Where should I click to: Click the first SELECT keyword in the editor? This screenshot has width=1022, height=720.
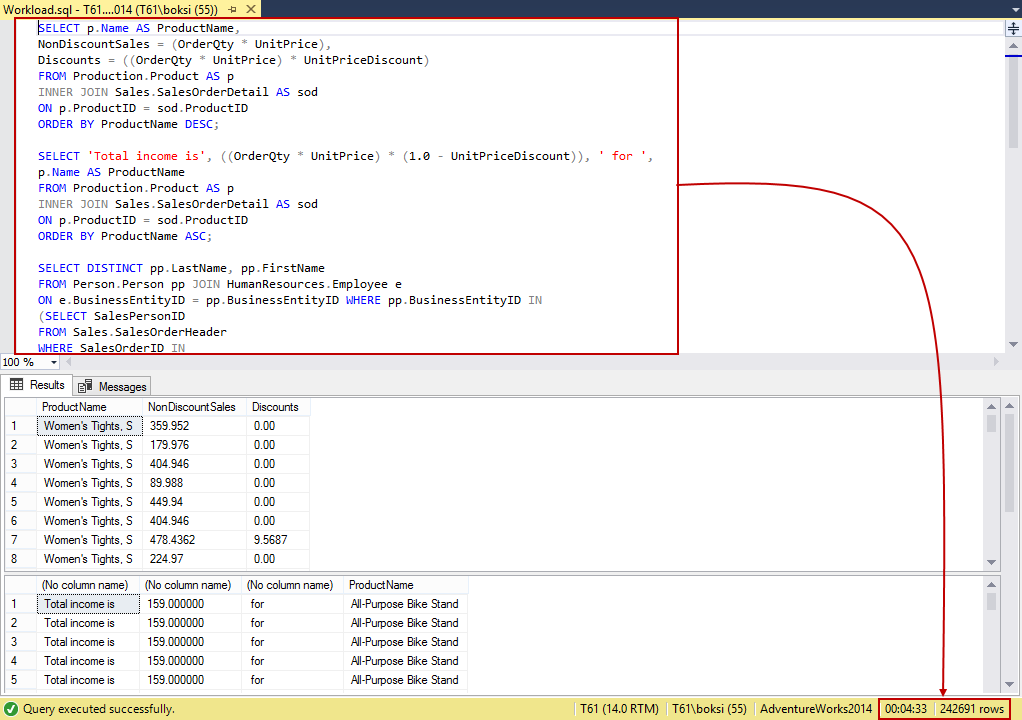[x=59, y=28]
